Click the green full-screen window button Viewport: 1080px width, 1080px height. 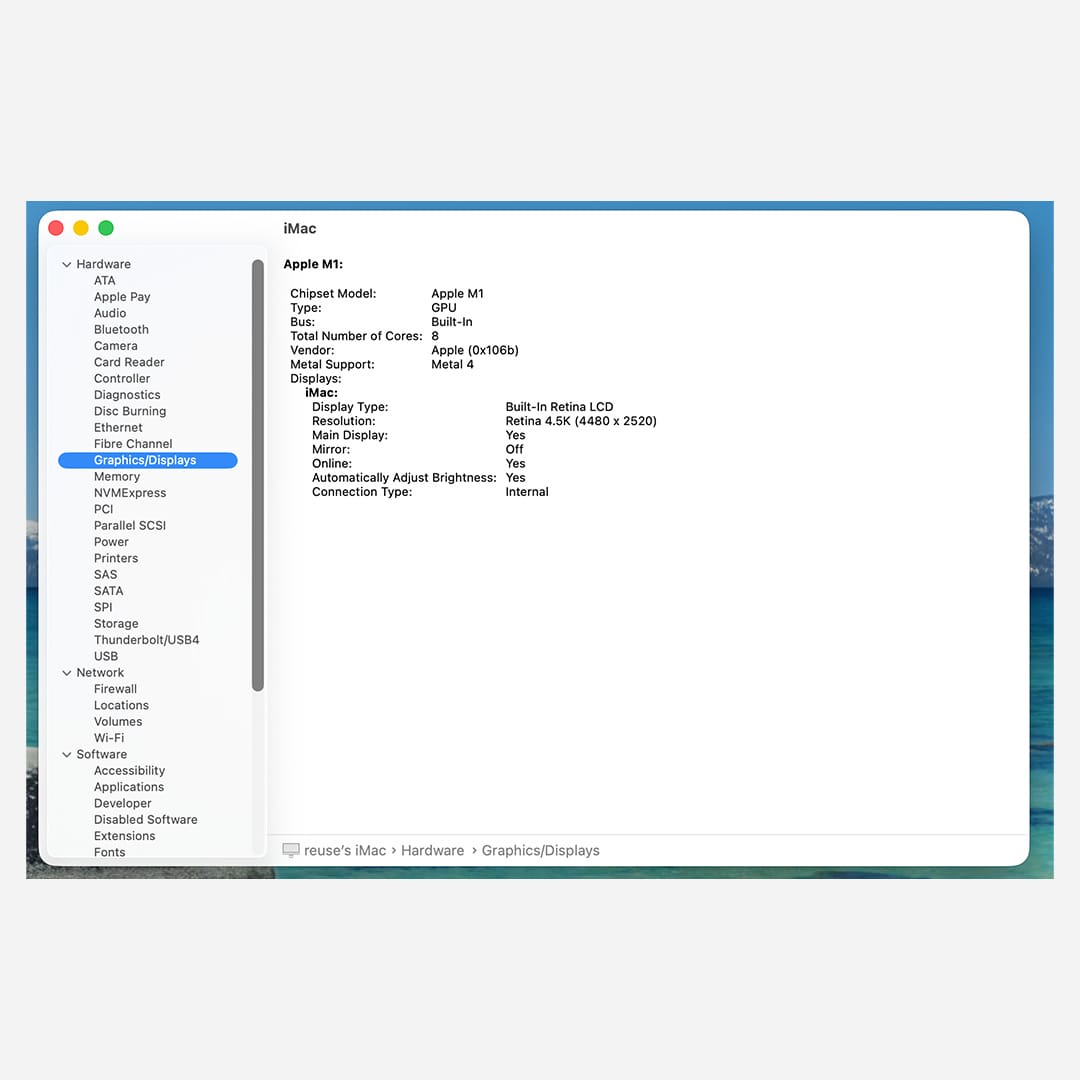(x=106, y=228)
